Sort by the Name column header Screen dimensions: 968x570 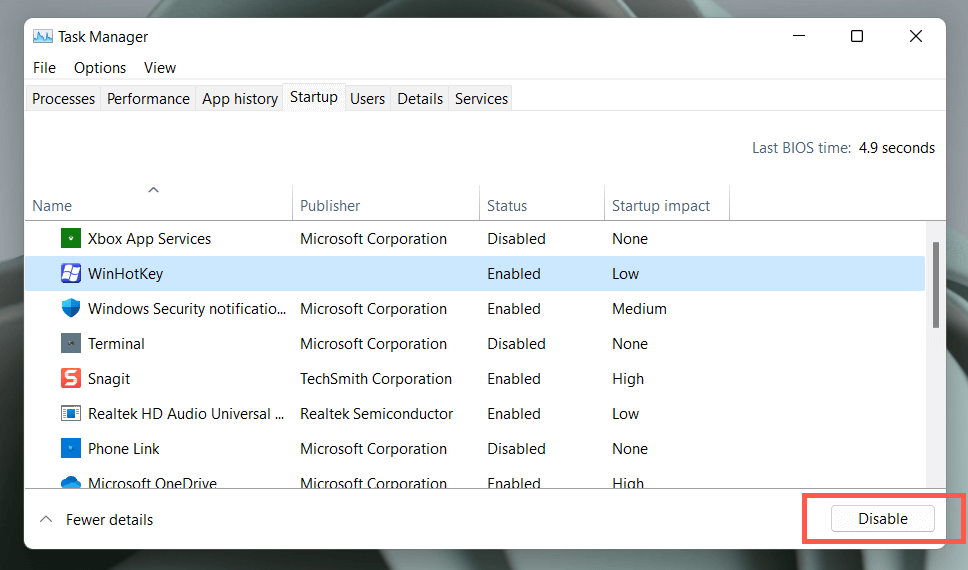coord(52,206)
